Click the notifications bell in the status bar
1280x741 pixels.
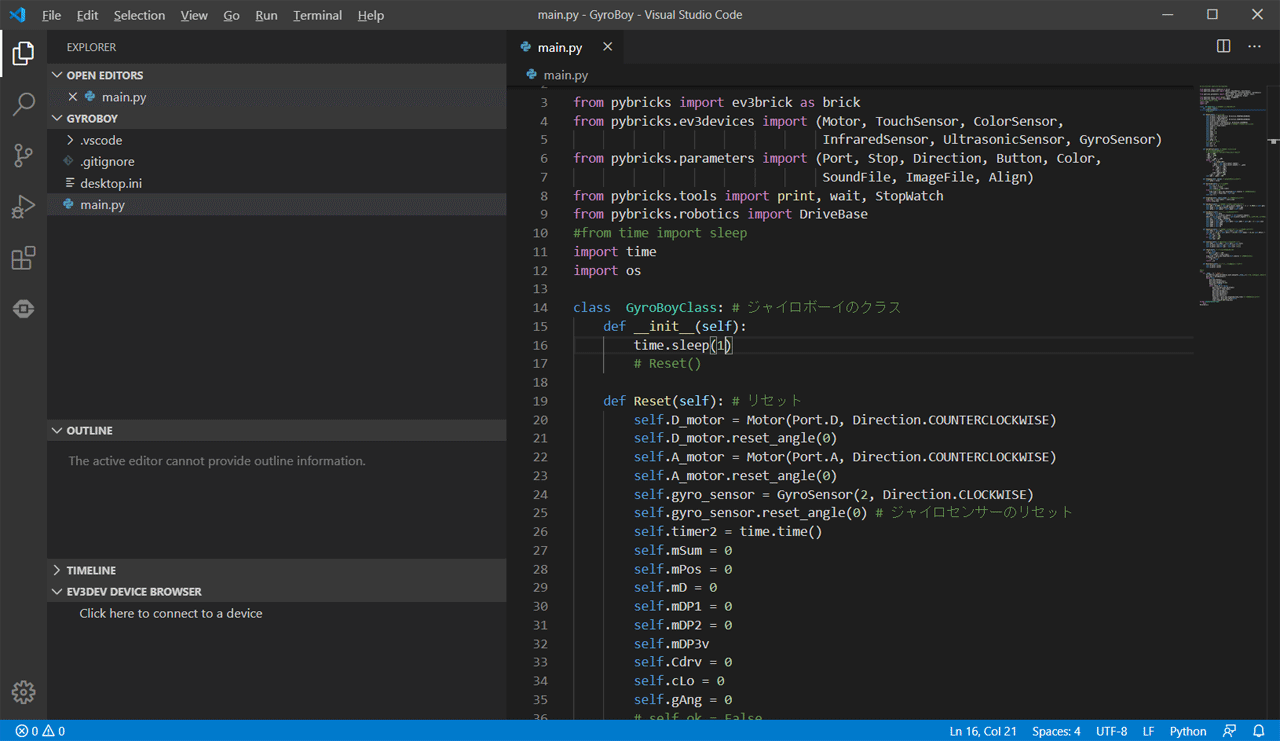coord(1259,731)
